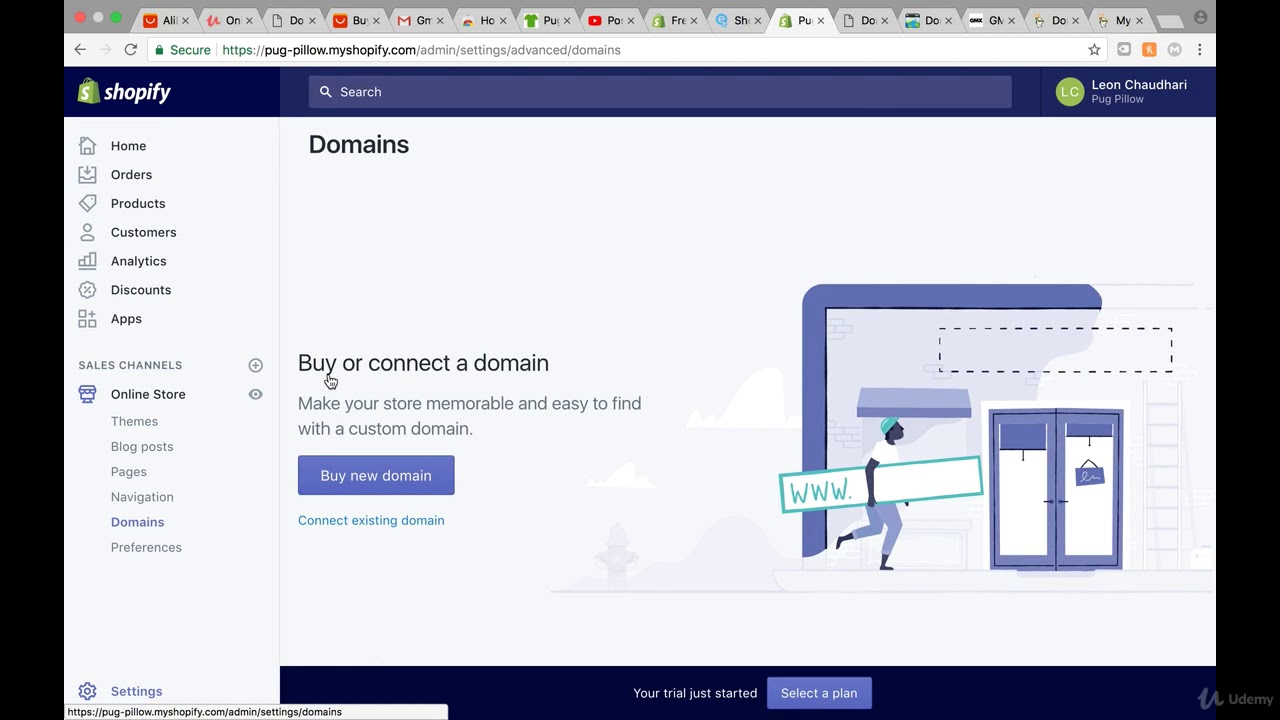
Task: Switch to the Gmail browser tab
Action: [x=420, y=20]
